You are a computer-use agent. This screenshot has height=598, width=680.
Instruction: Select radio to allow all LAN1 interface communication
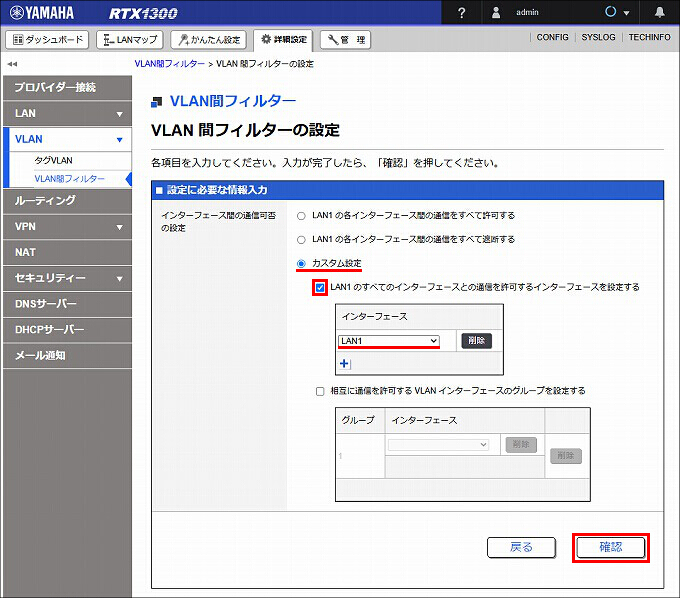pyautogui.click(x=301, y=216)
